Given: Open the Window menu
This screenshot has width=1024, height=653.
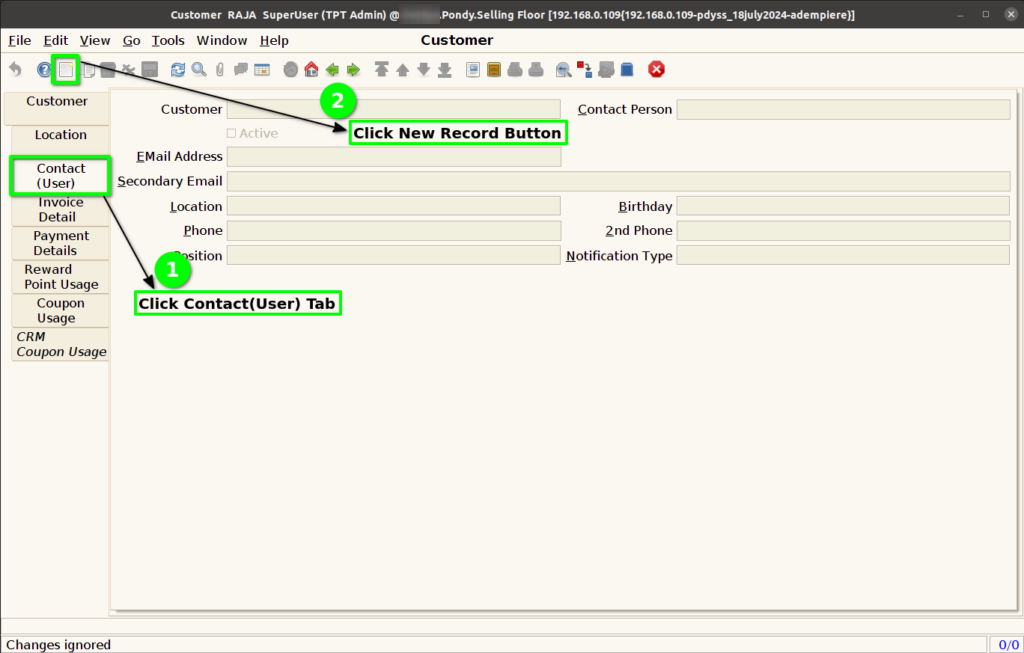Looking at the screenshot, I should 222,40.
